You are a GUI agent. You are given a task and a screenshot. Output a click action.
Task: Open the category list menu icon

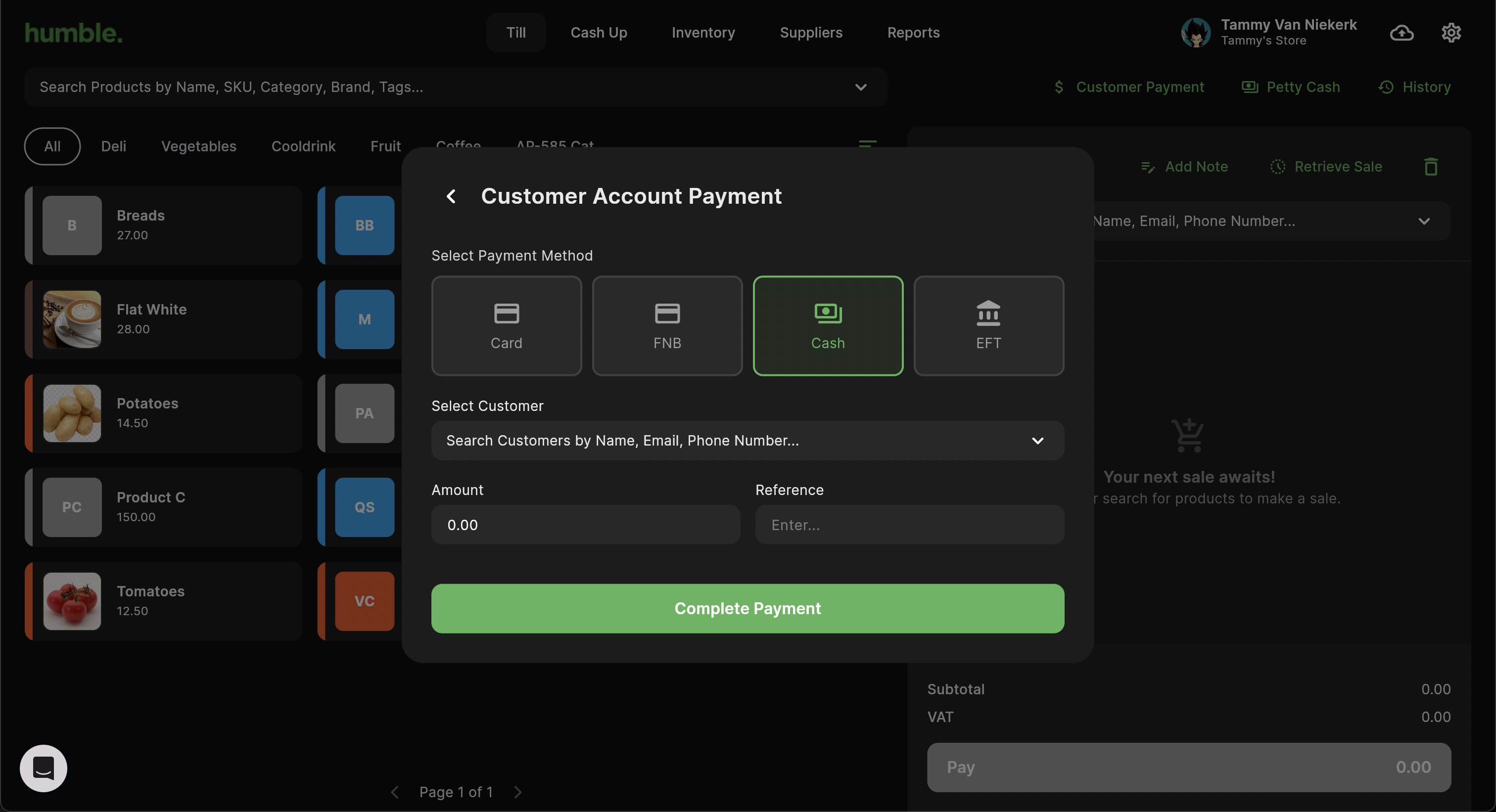click(x=867, y=143)
